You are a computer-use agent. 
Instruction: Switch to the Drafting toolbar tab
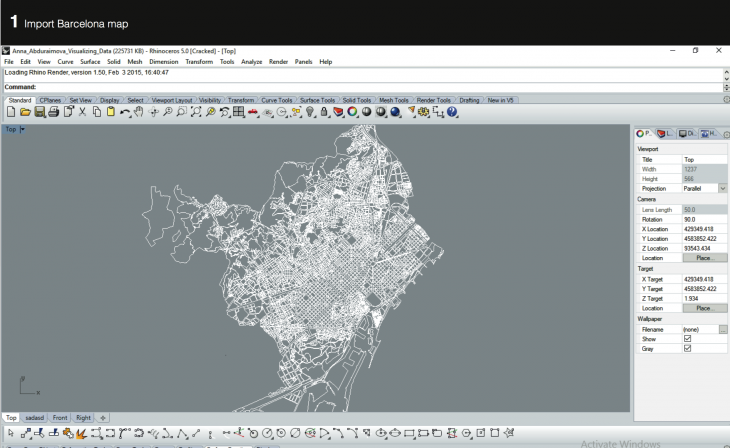[469, 100]
